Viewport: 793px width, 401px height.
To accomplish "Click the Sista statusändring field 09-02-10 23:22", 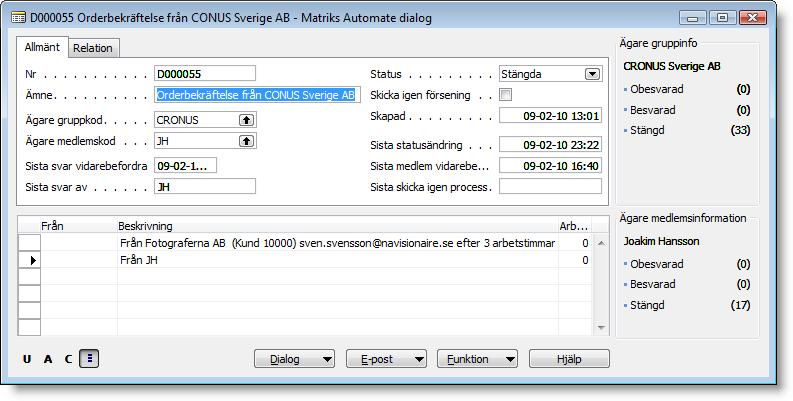I will (x=550, y=145).
